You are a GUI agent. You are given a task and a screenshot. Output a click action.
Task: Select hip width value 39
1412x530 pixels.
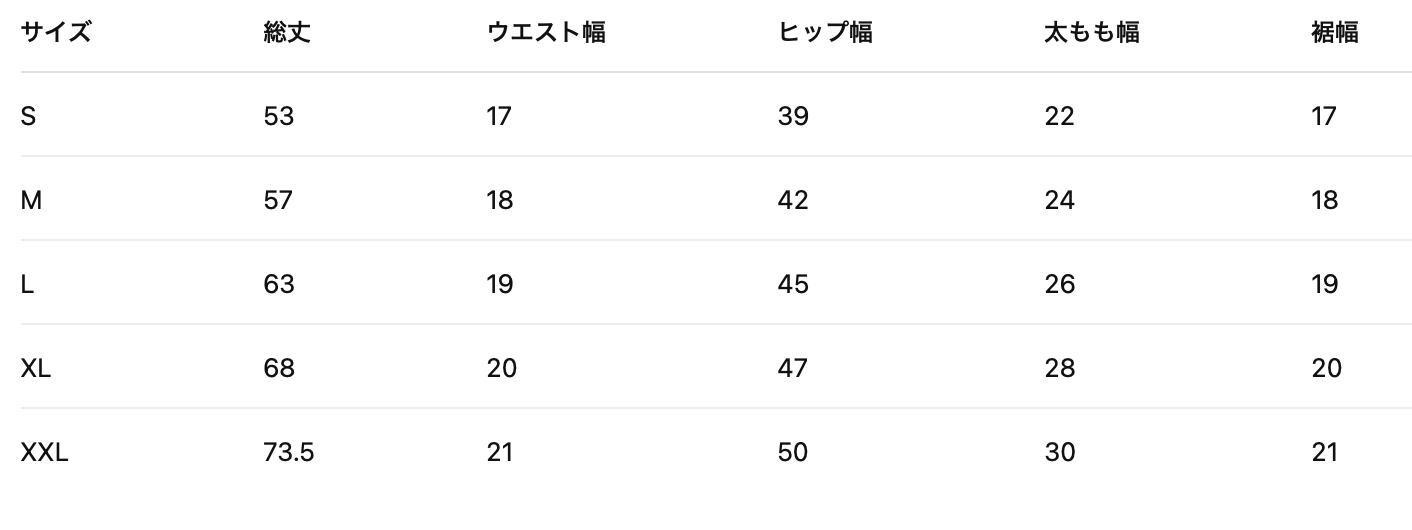pos(793,117)
